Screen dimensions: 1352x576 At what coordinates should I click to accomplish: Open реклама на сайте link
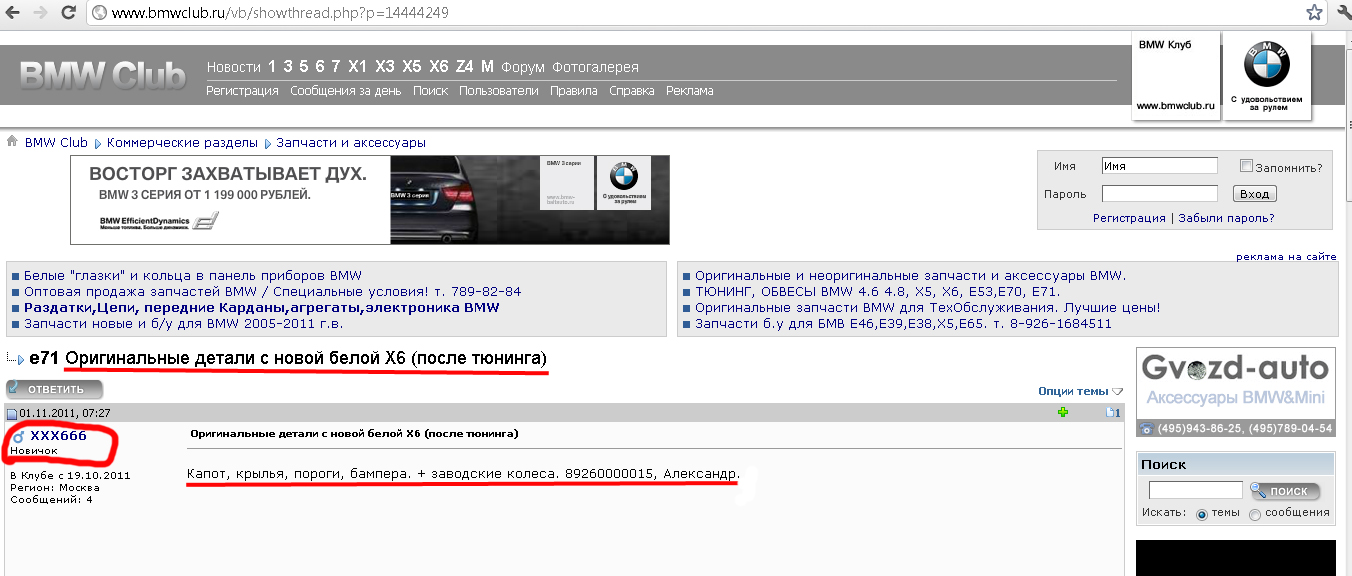pos(1286,256)
